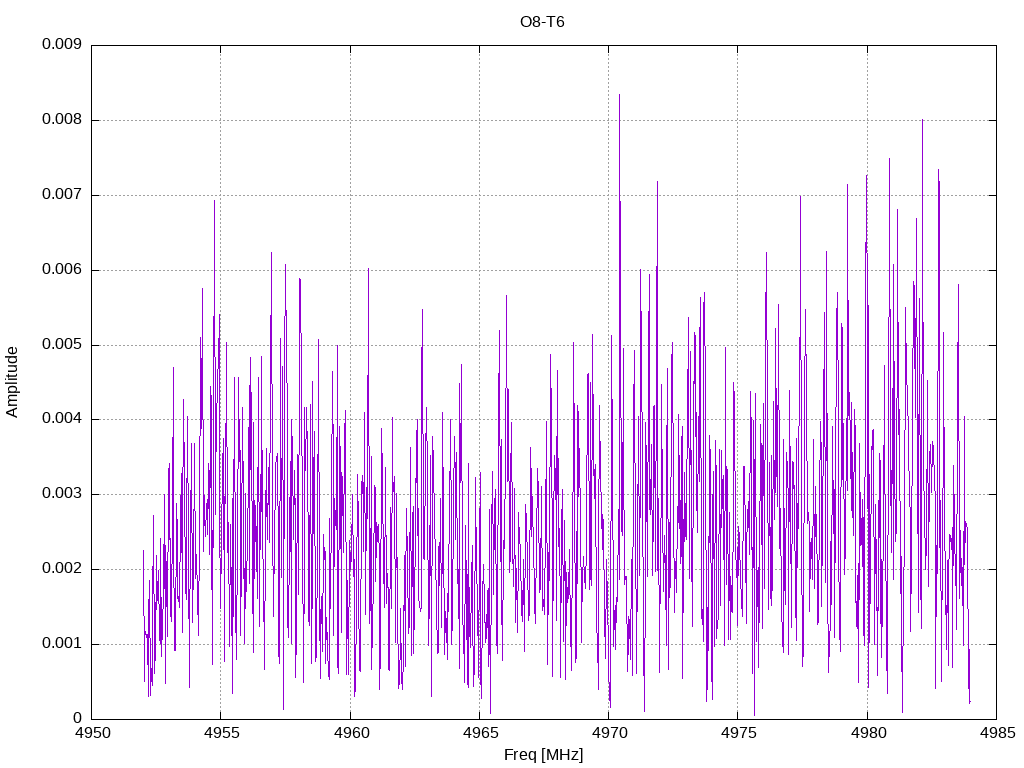
Task: Click the 0.003 y-axis tick label
Action: [62, 494]
